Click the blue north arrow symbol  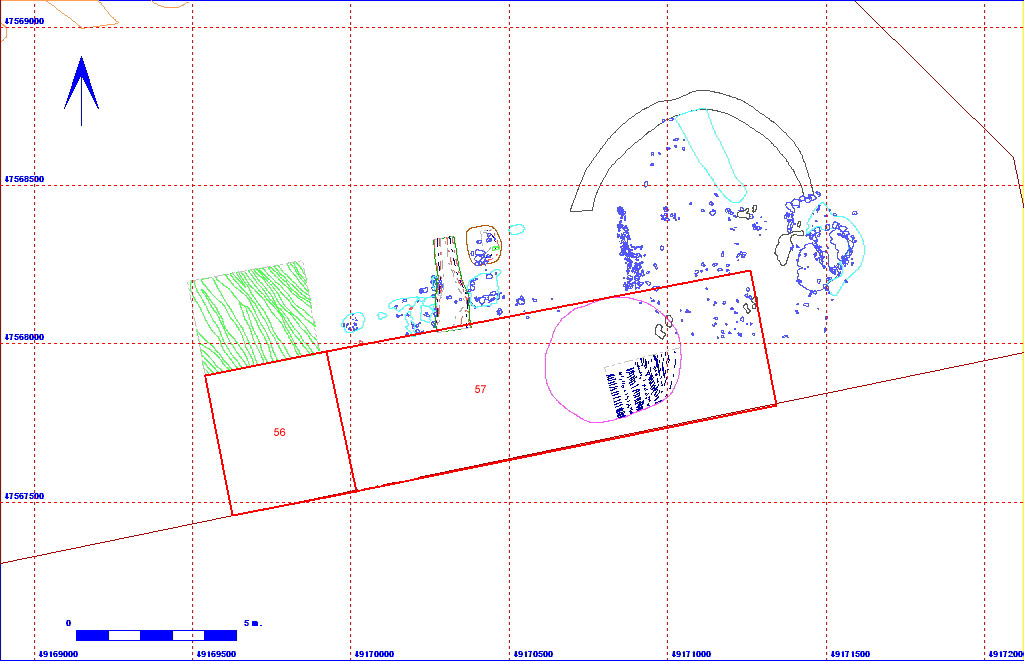pos(81,91)
